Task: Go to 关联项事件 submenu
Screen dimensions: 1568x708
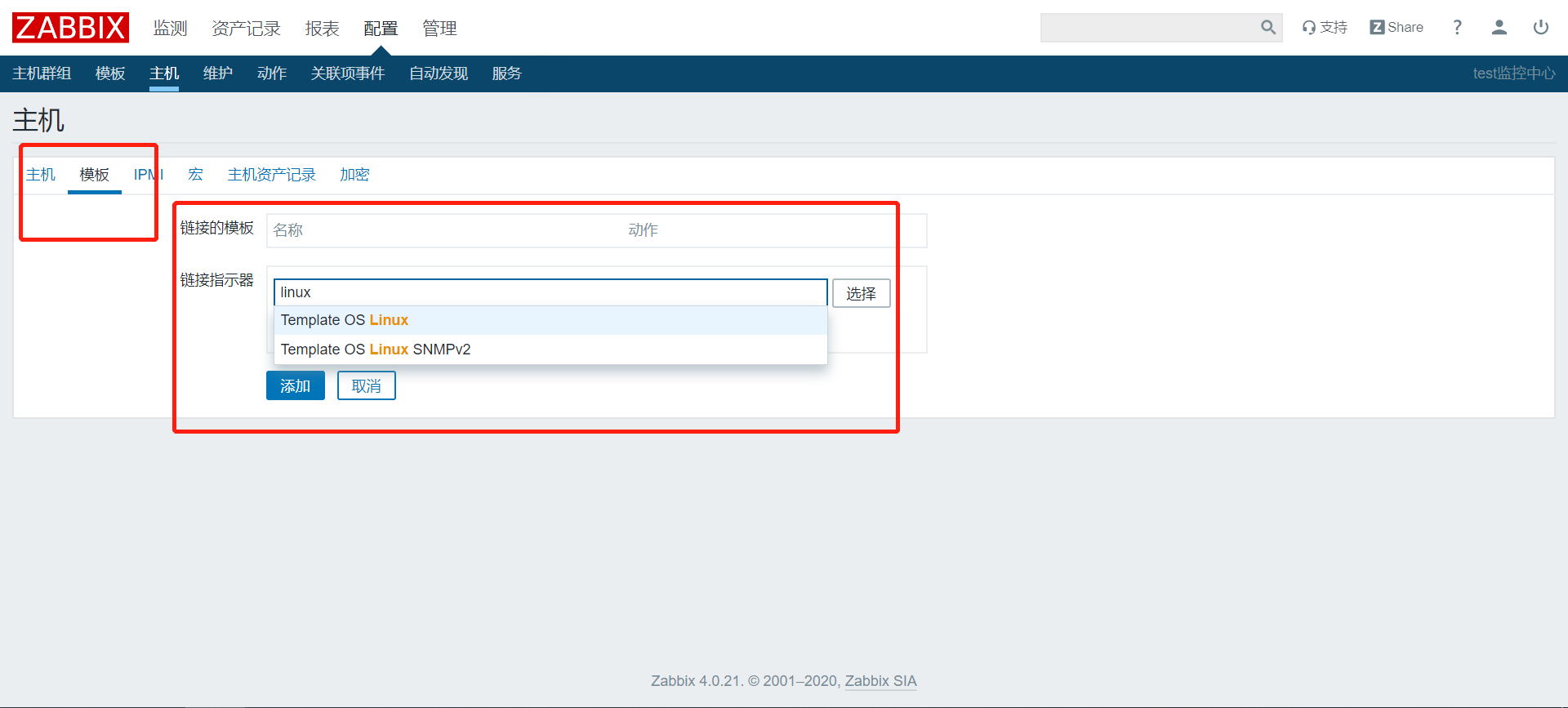Action: click(348, 73)
